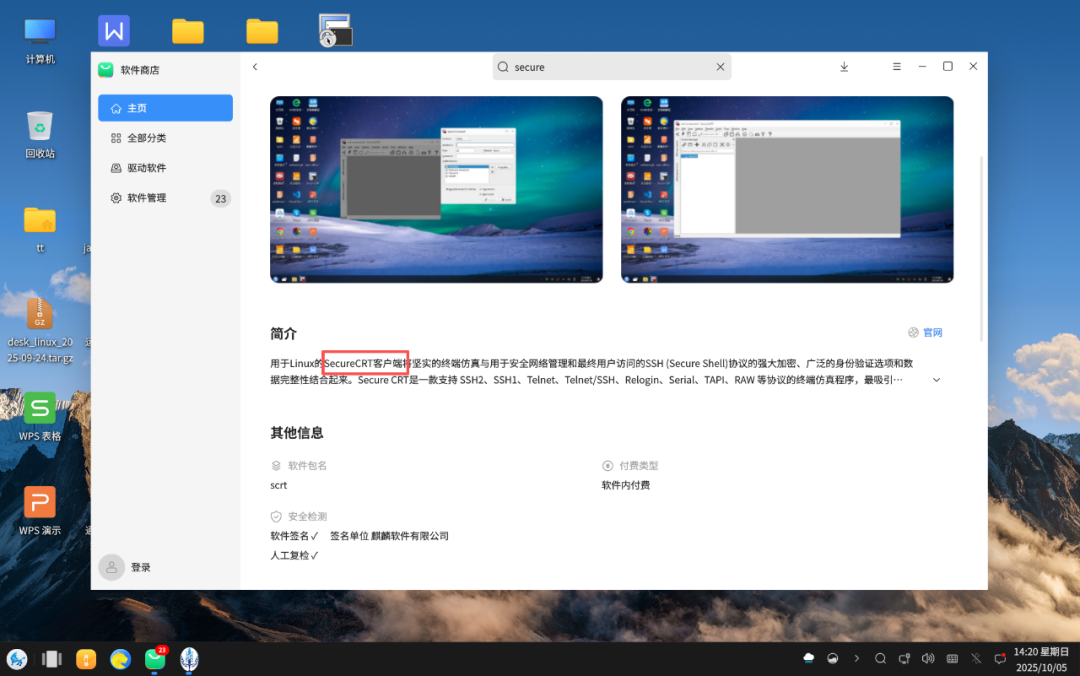Click the package name 'scrt'

pos(278,485)
